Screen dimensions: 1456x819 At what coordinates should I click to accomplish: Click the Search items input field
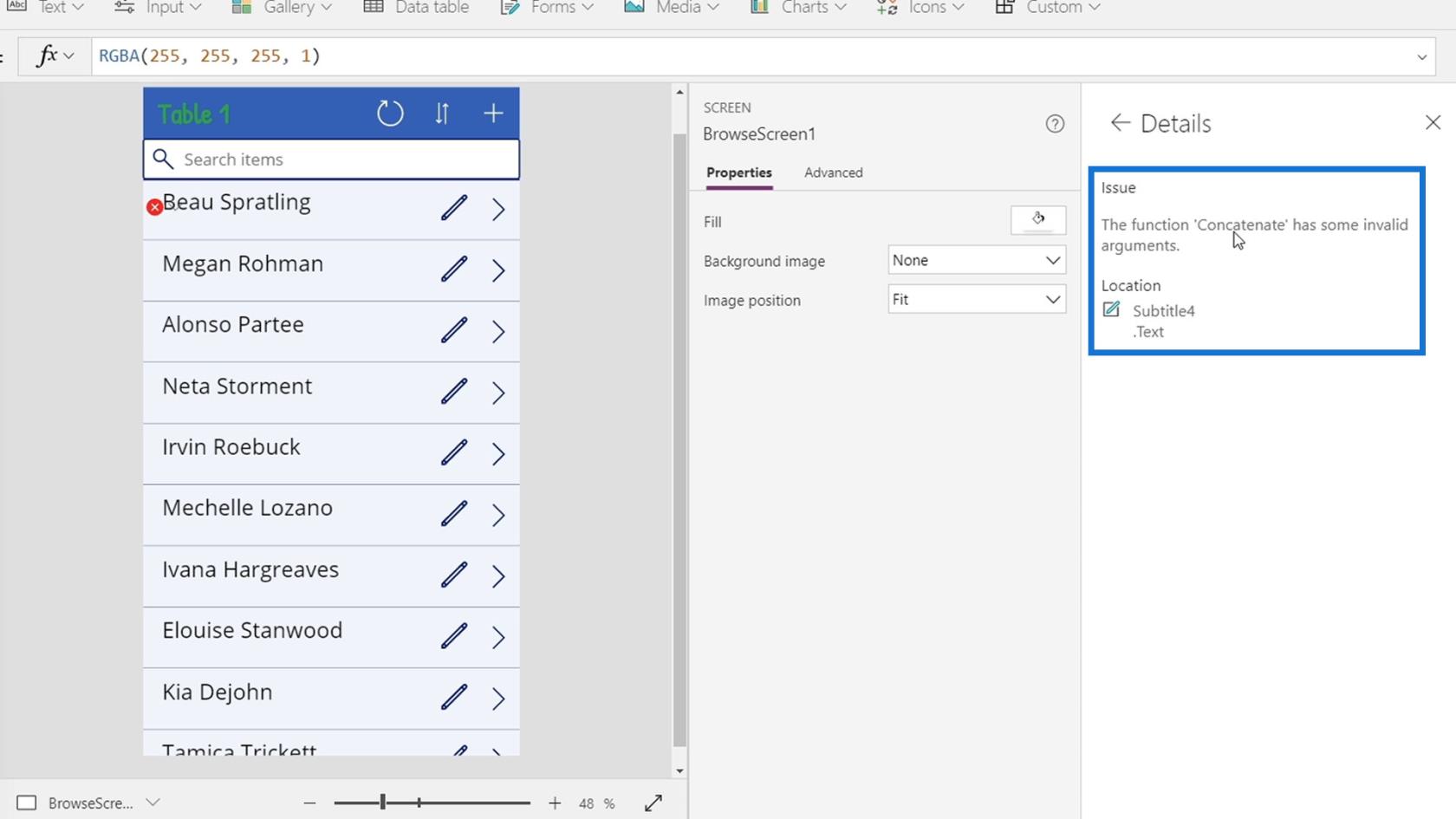point(331,159)
